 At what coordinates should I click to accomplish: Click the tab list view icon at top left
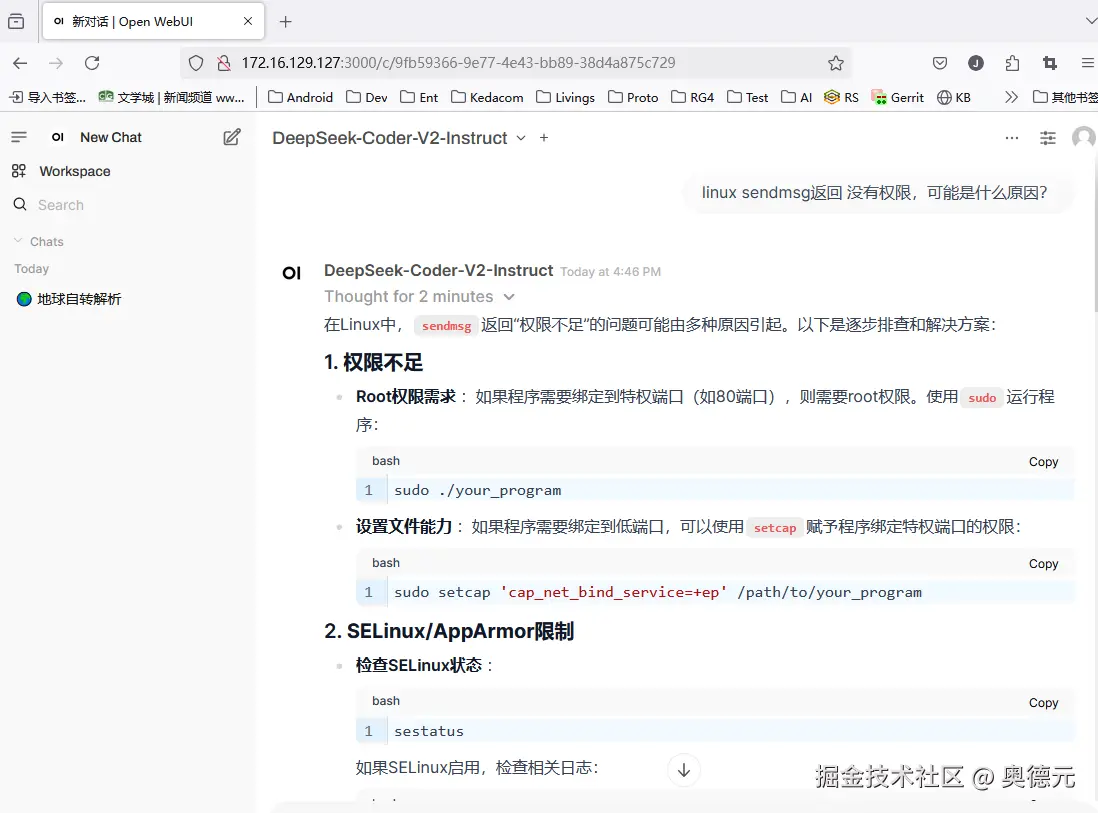click(15, 22)
